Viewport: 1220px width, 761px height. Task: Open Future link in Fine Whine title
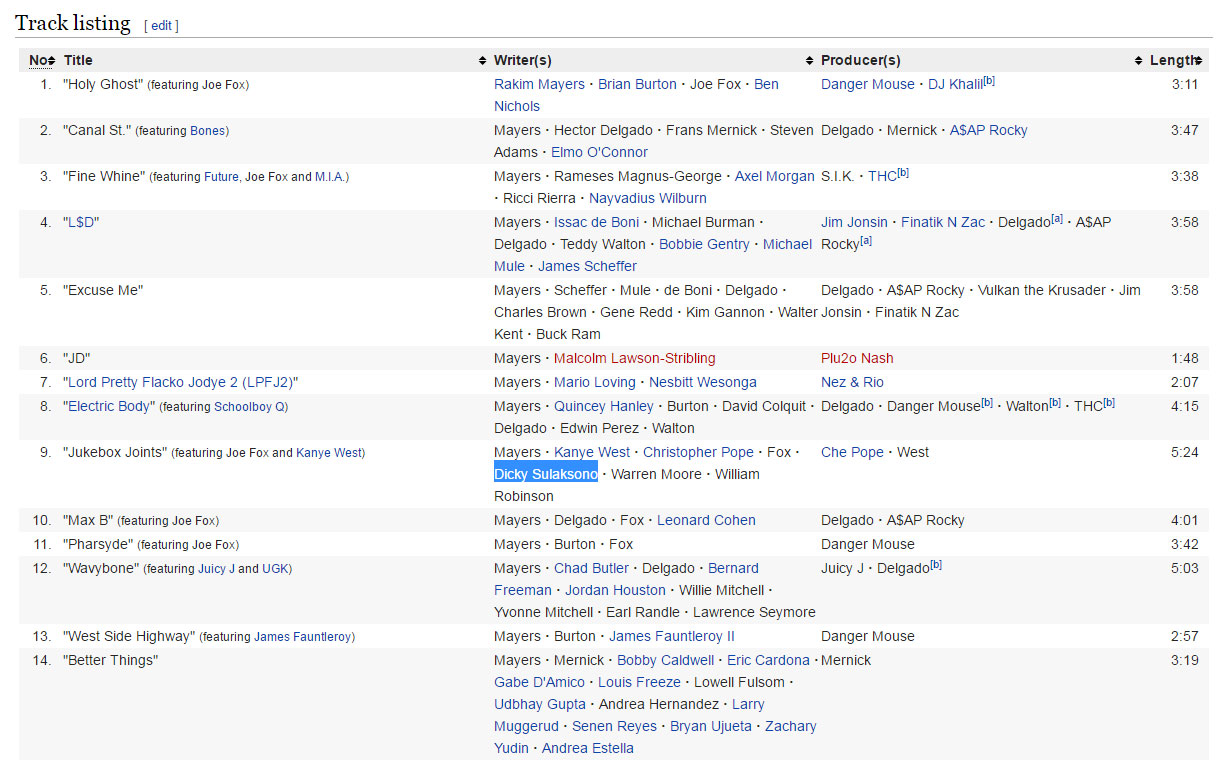[221, 177]
